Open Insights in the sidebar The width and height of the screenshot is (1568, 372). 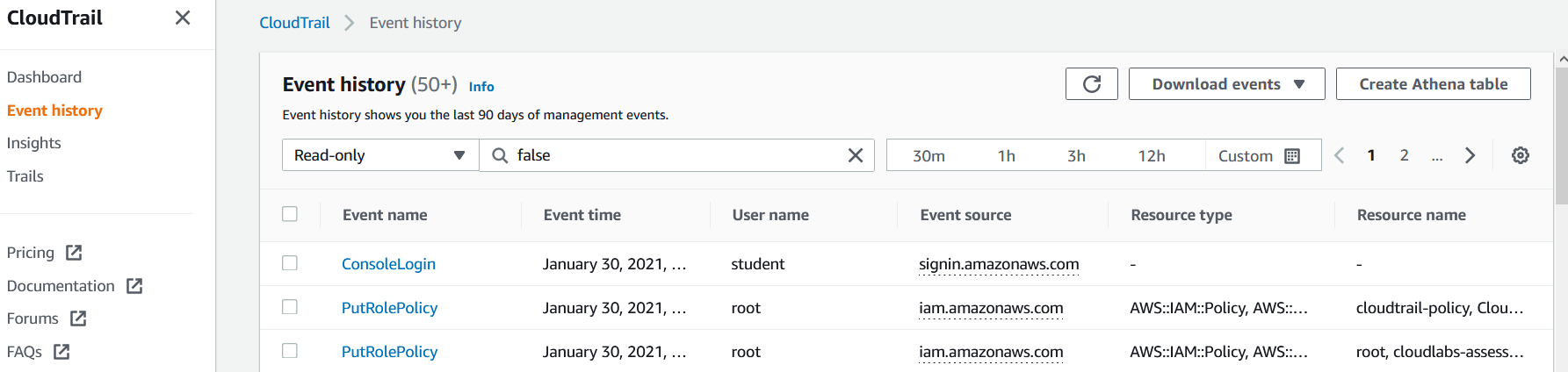34,143
